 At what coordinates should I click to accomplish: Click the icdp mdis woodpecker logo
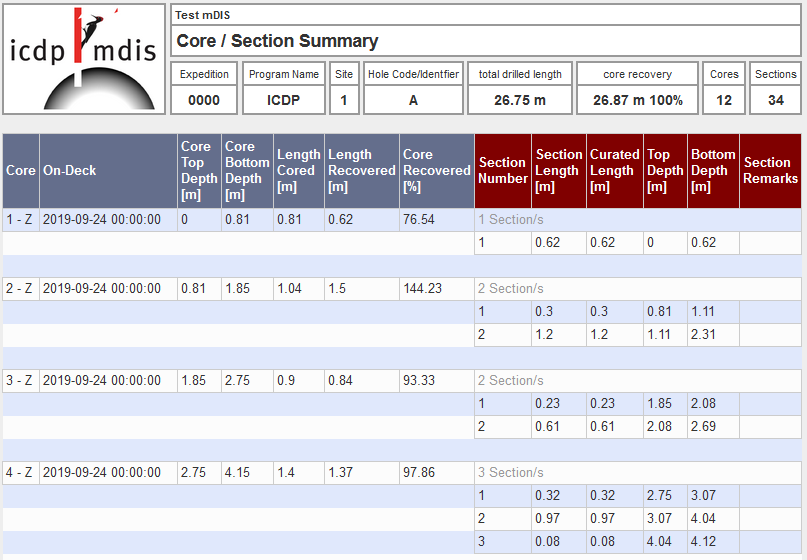click(83, 59)
